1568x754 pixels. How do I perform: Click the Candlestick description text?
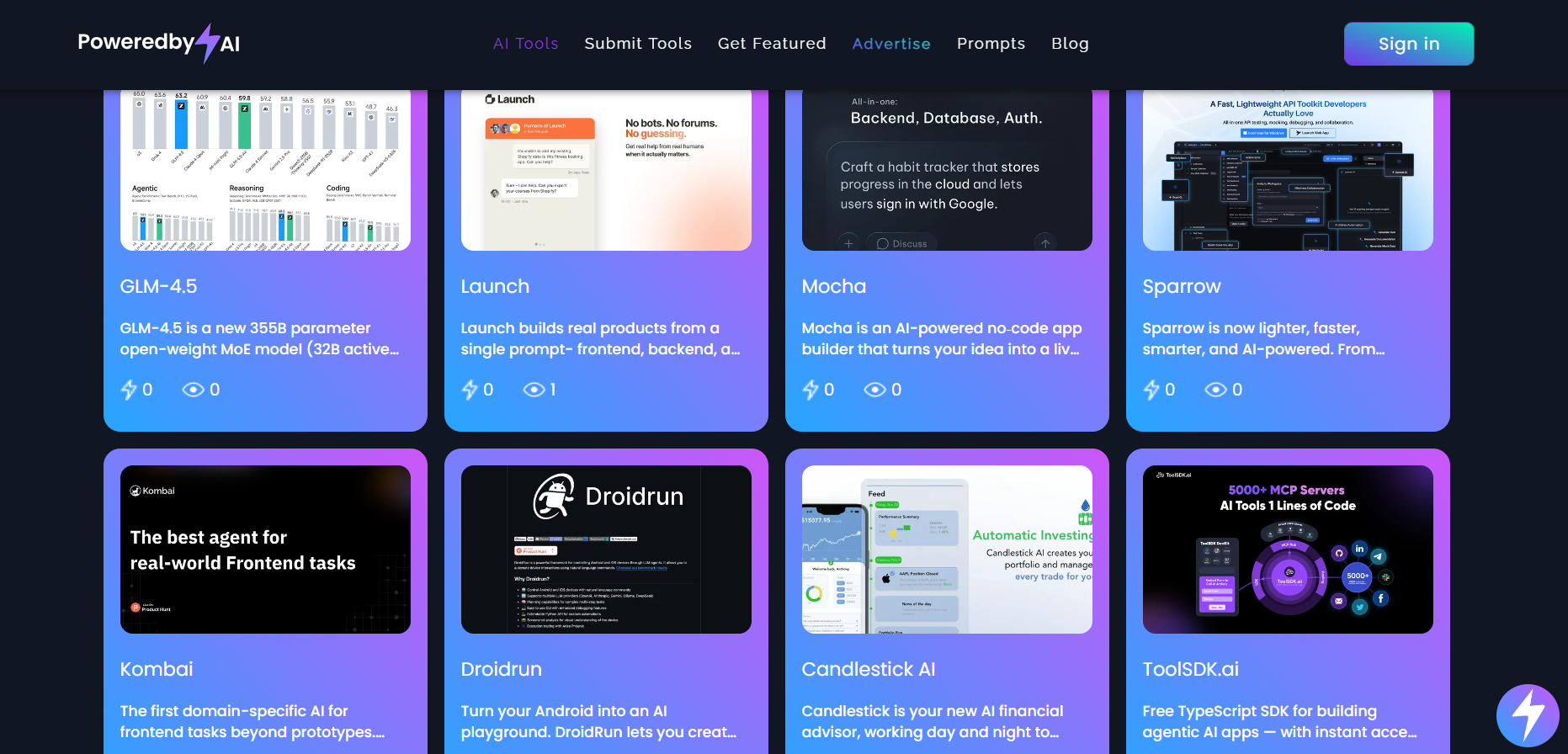tap(933, 722)
